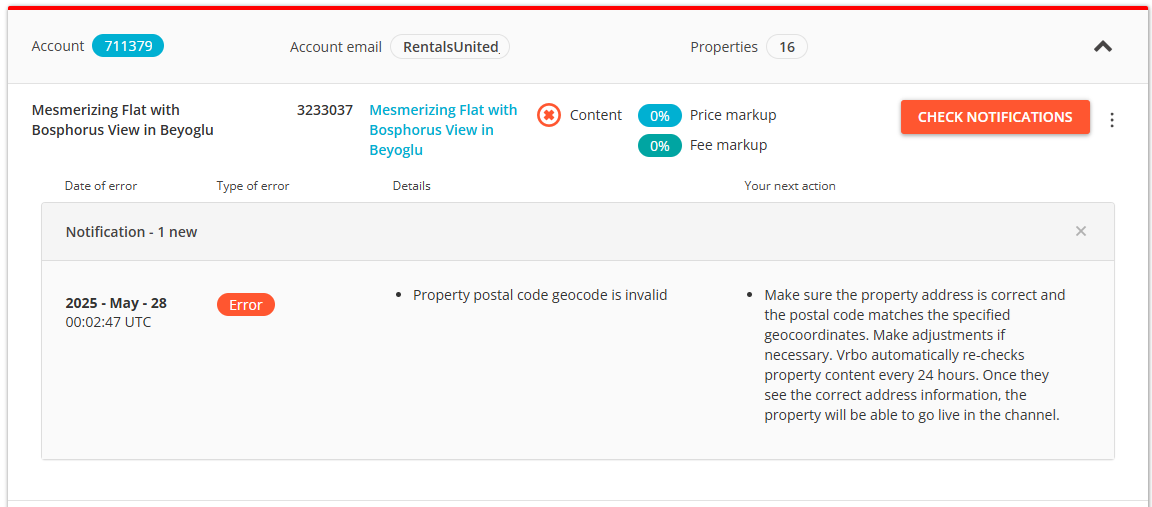1152x507 pixels.
Task: Click the 0% Fee markup badge
Action: (659, 146)
